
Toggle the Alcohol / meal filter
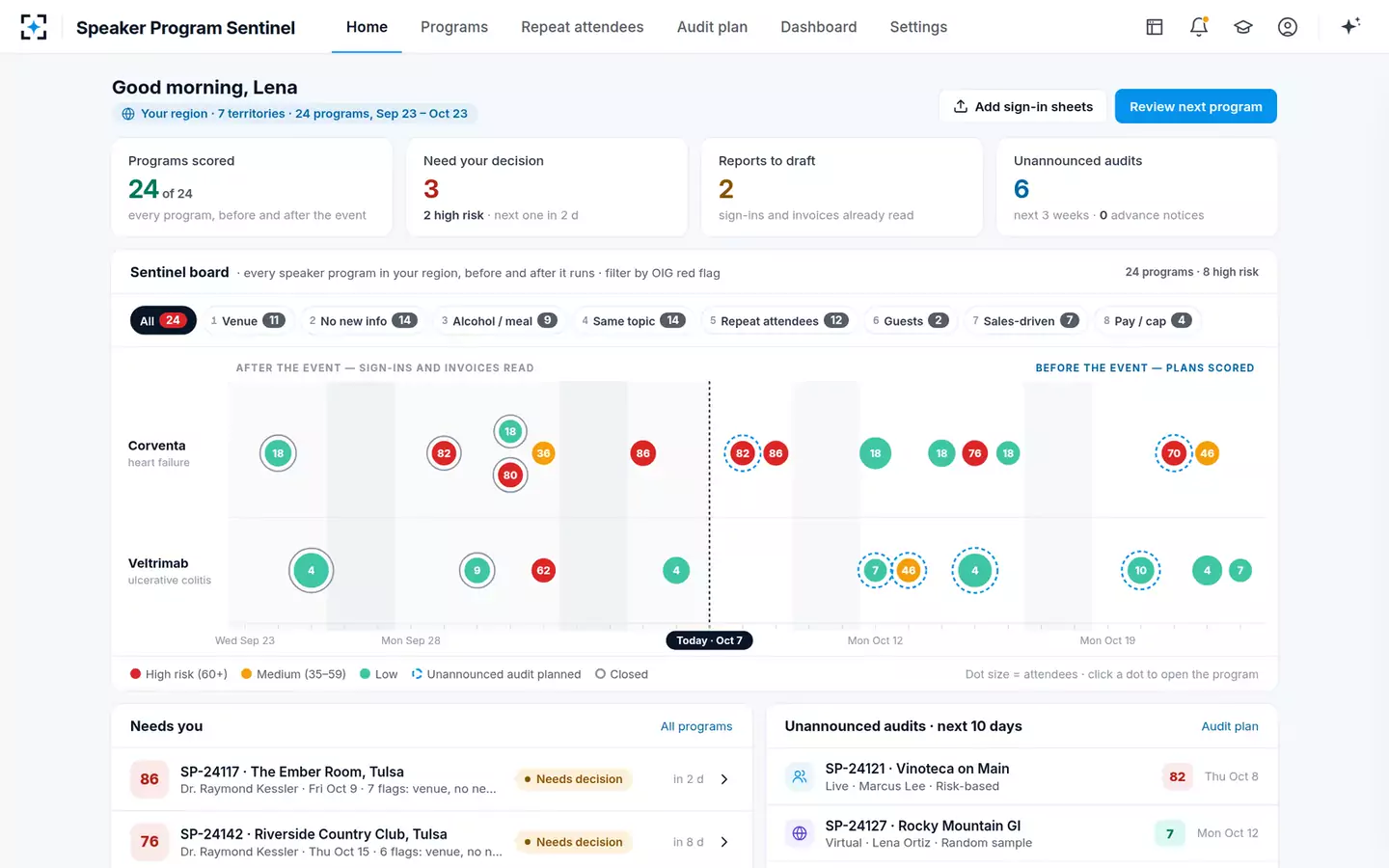tap(499, 320)
